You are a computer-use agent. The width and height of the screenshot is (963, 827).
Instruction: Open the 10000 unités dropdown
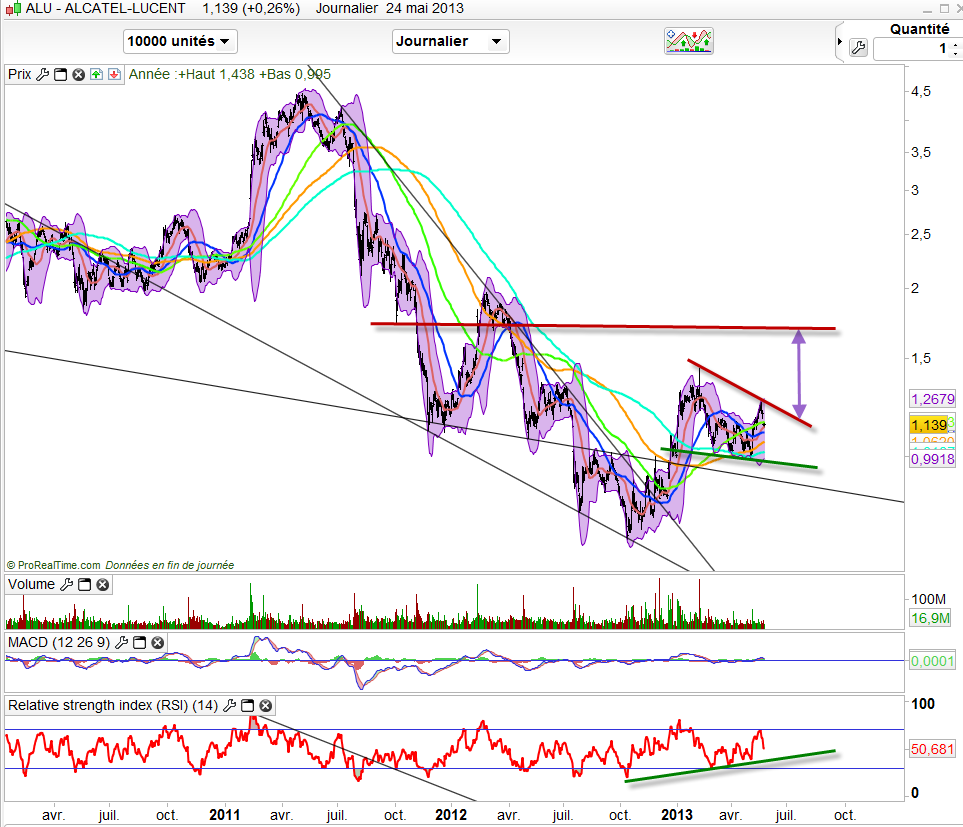[180, 41]
